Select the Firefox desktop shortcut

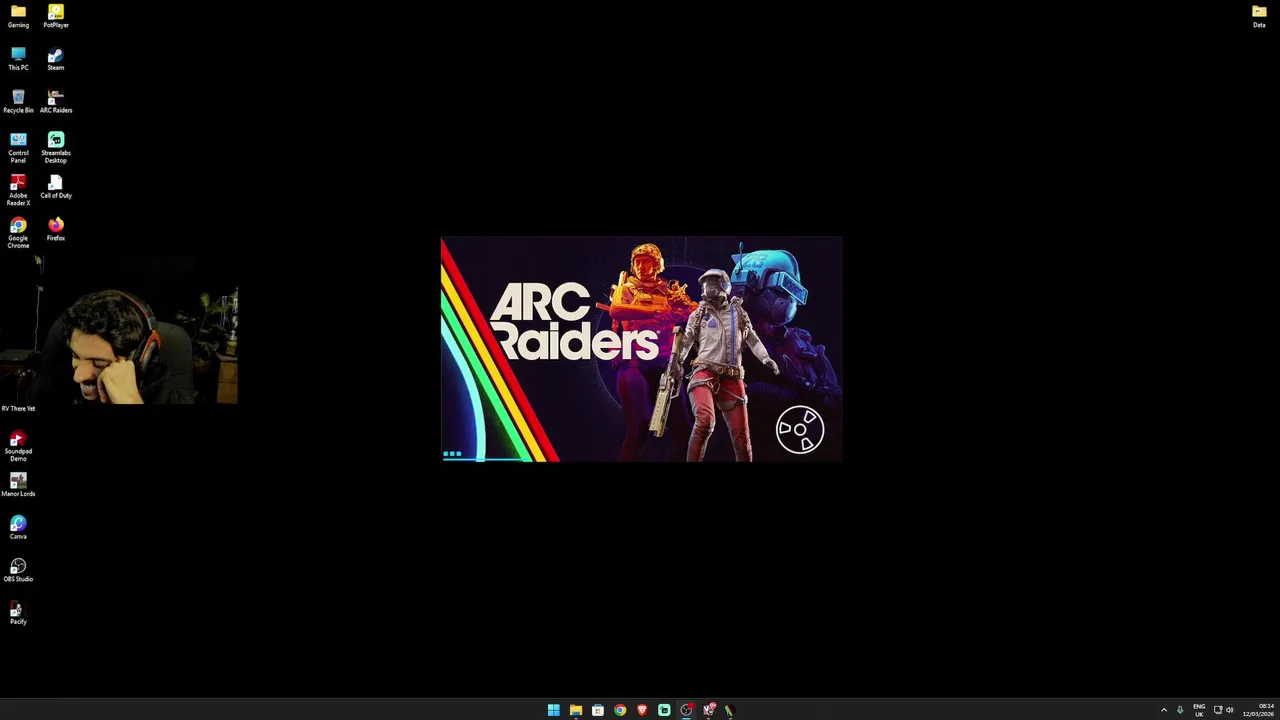pos(56,230)
